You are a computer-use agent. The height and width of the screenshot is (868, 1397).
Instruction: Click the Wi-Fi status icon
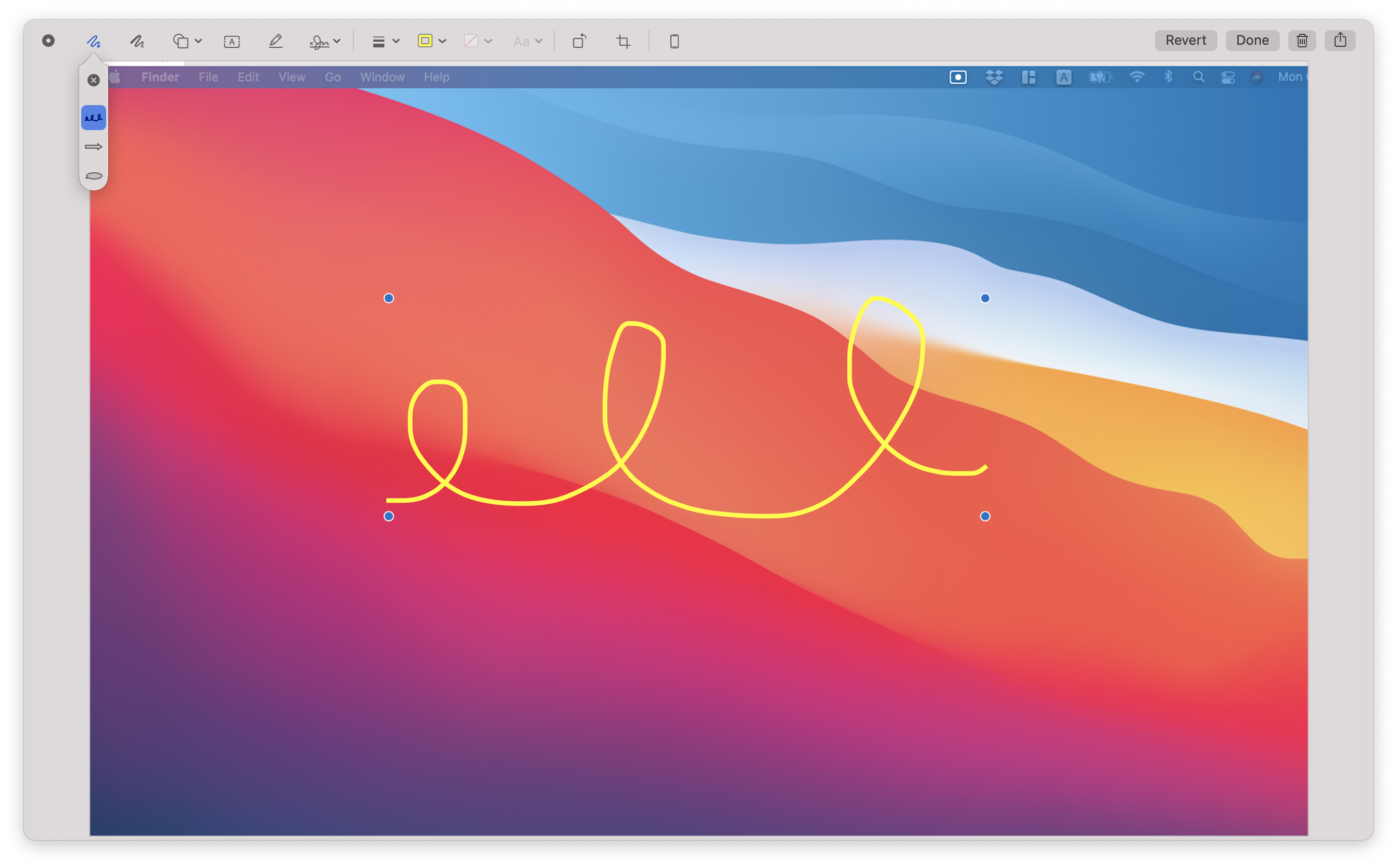pos(1137,77)
